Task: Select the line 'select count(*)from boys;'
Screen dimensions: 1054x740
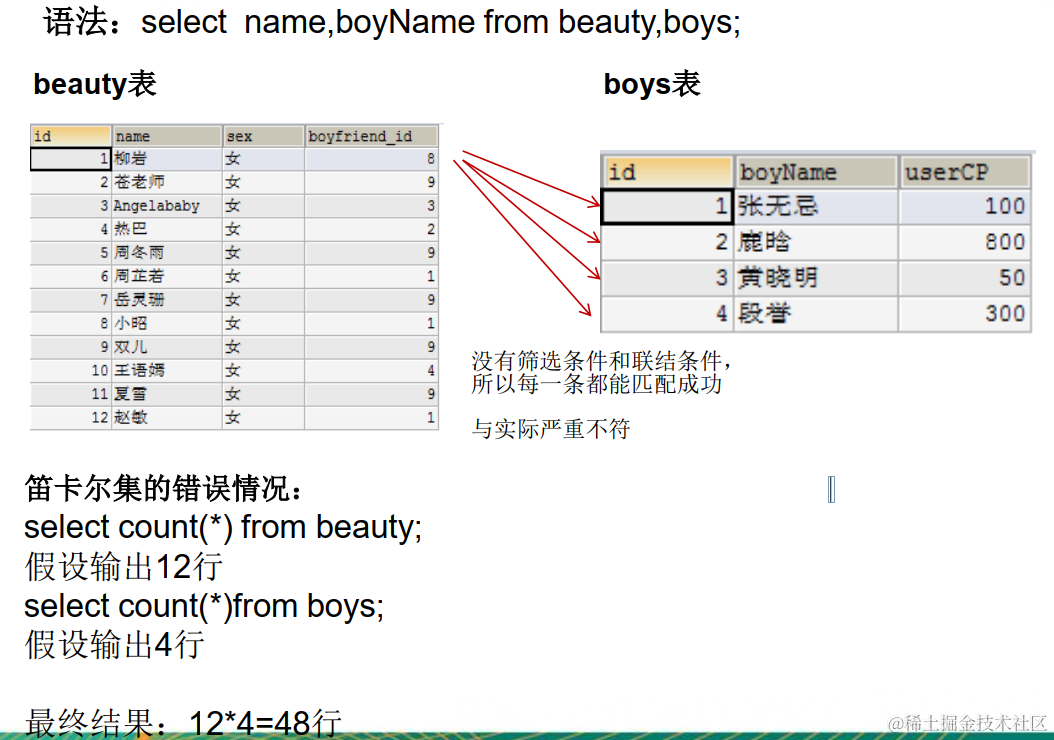Action: point(204,606)
